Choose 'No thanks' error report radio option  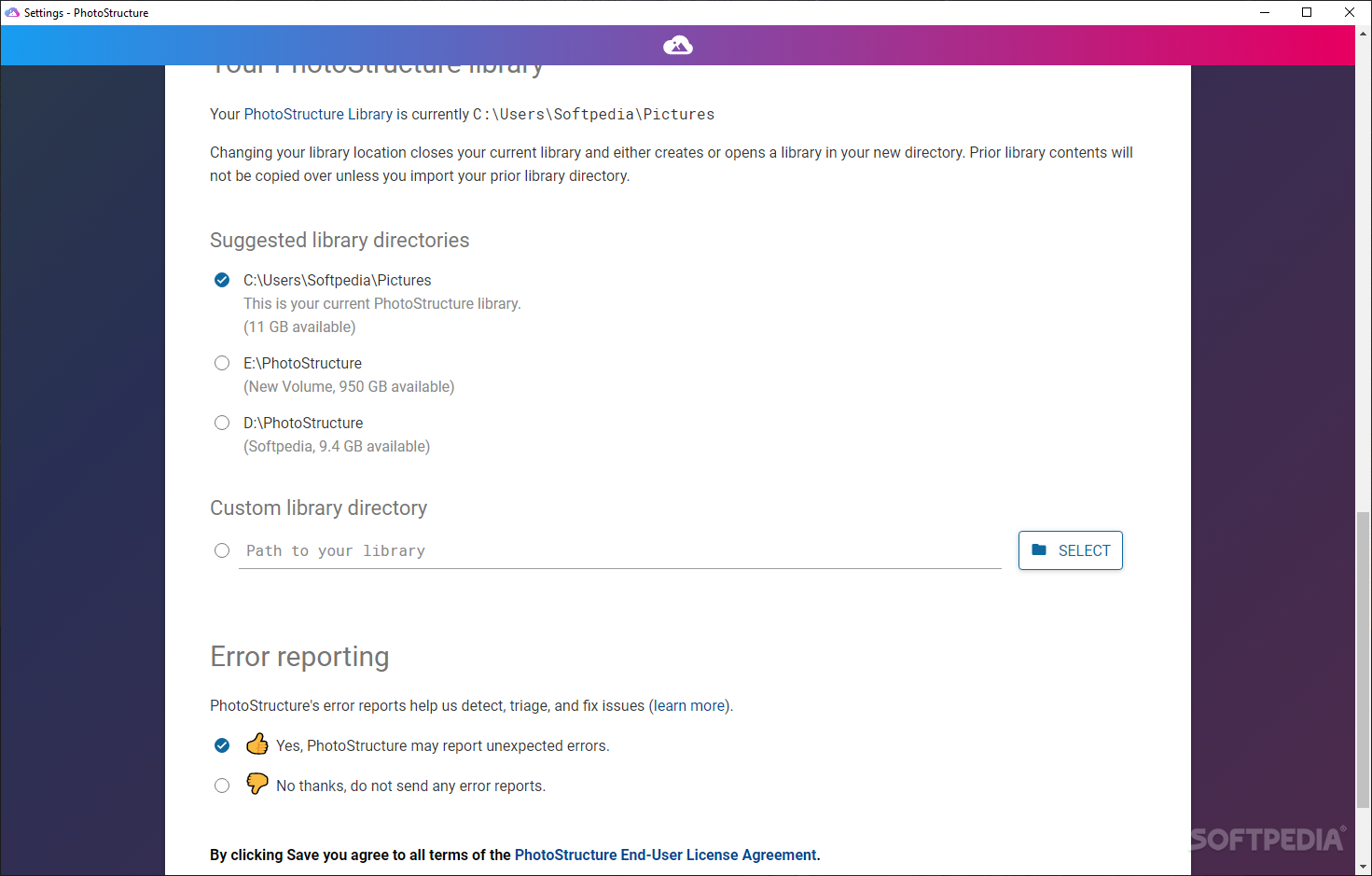pyautogui.click(x=222, y=786)
